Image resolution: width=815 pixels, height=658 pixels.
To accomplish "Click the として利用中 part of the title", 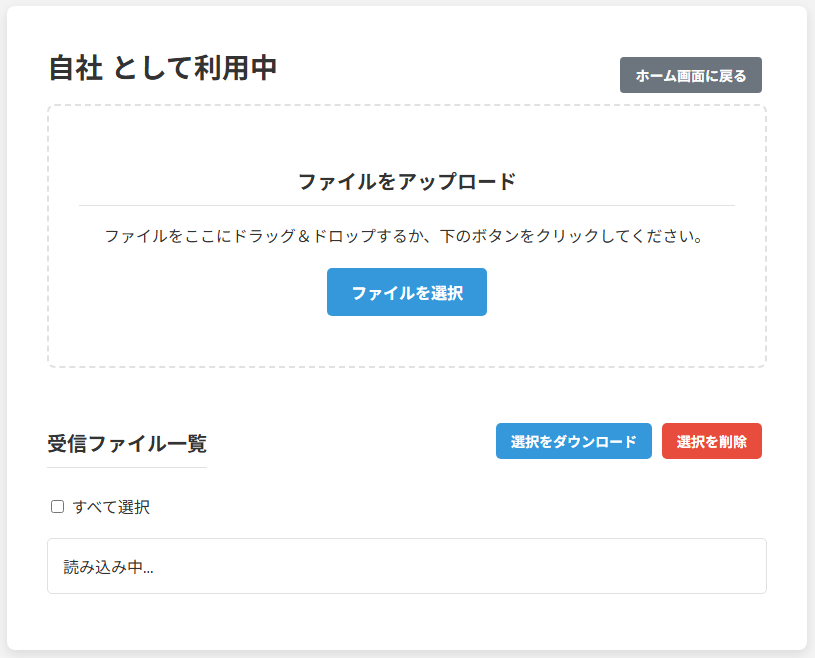I will click(195, 68).
